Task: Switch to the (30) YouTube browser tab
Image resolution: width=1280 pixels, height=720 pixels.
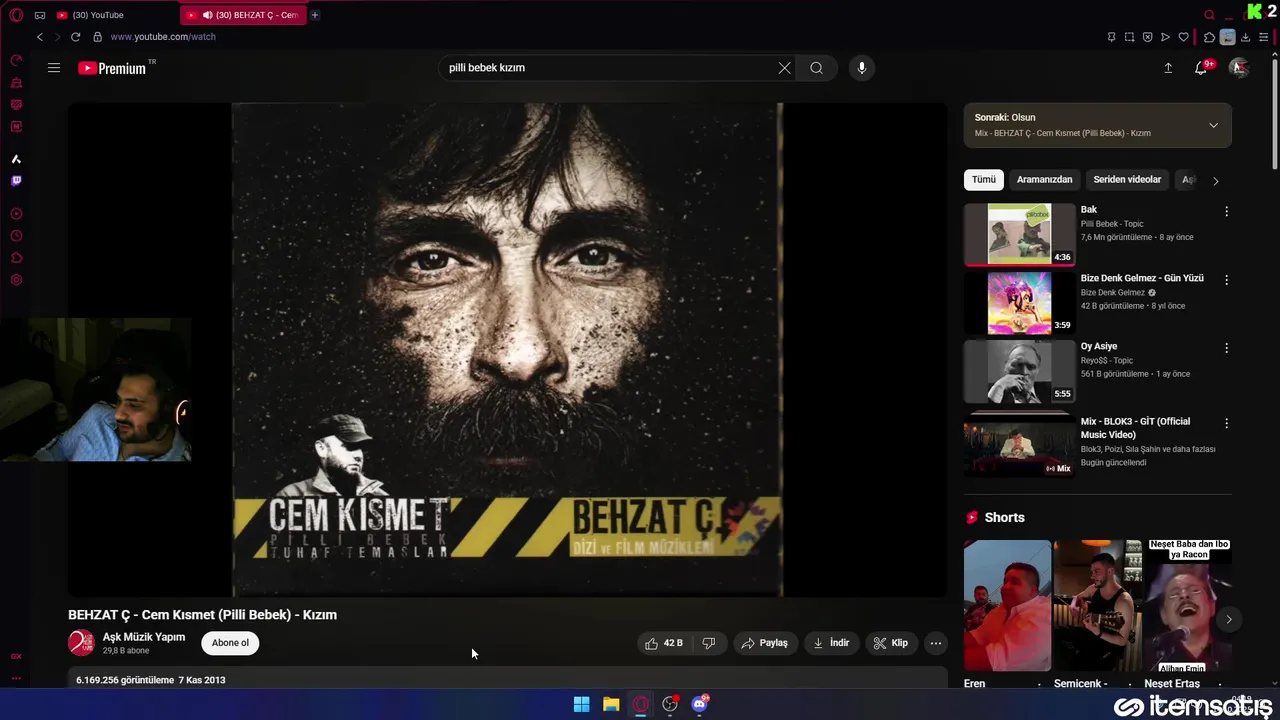Action: pos(114,15)
